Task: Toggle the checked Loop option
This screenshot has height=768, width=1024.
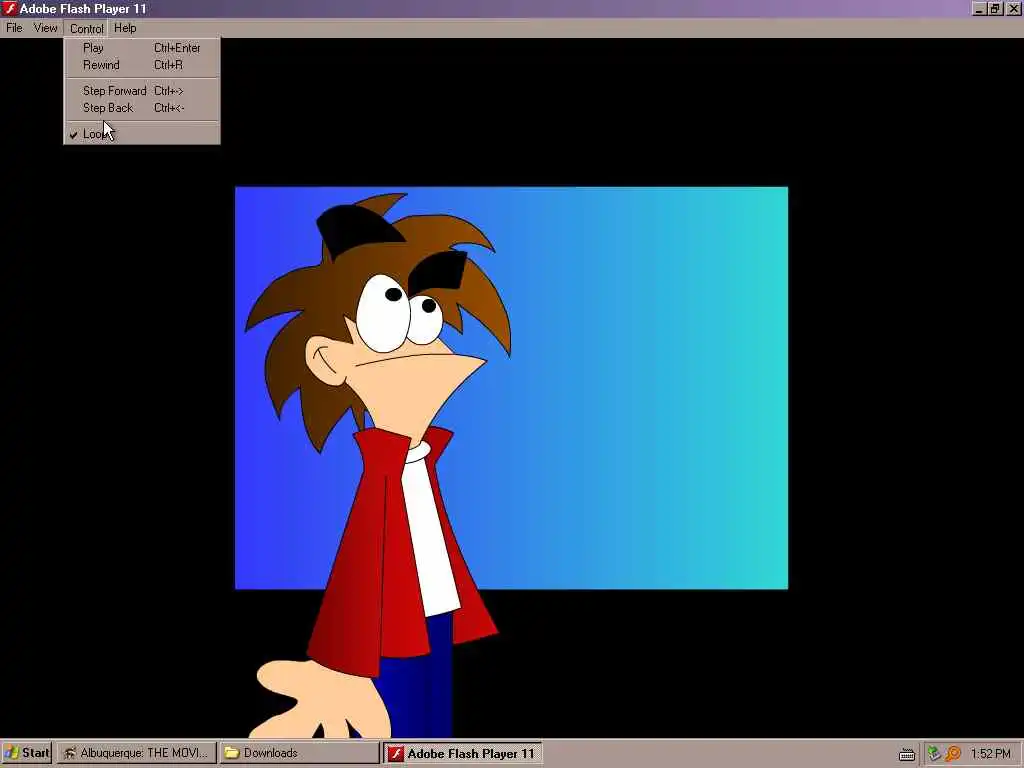Action: point(142,134)
